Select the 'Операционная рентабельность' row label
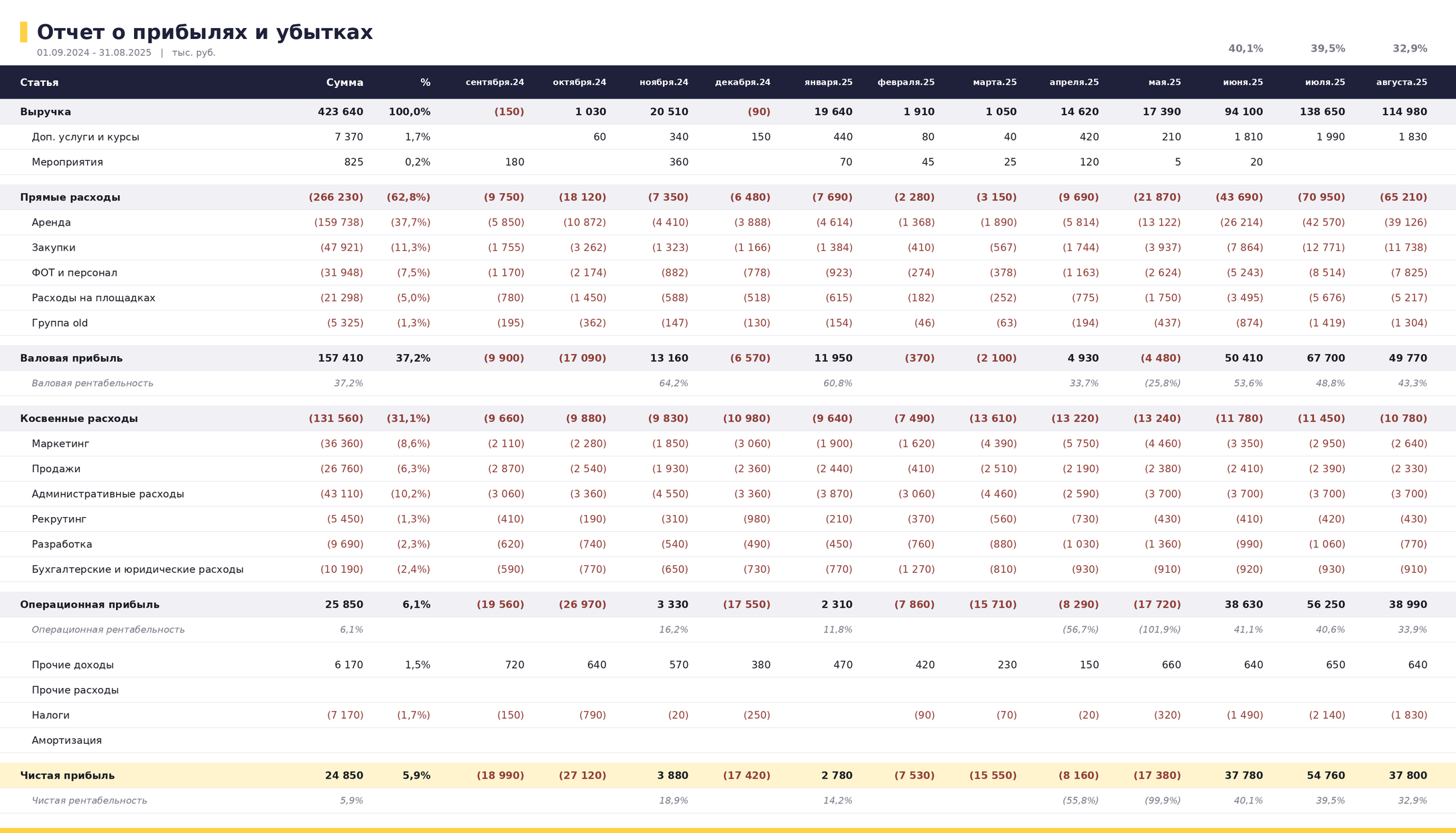The width and height of the screenshot is (1456, 833). (108, 630)
